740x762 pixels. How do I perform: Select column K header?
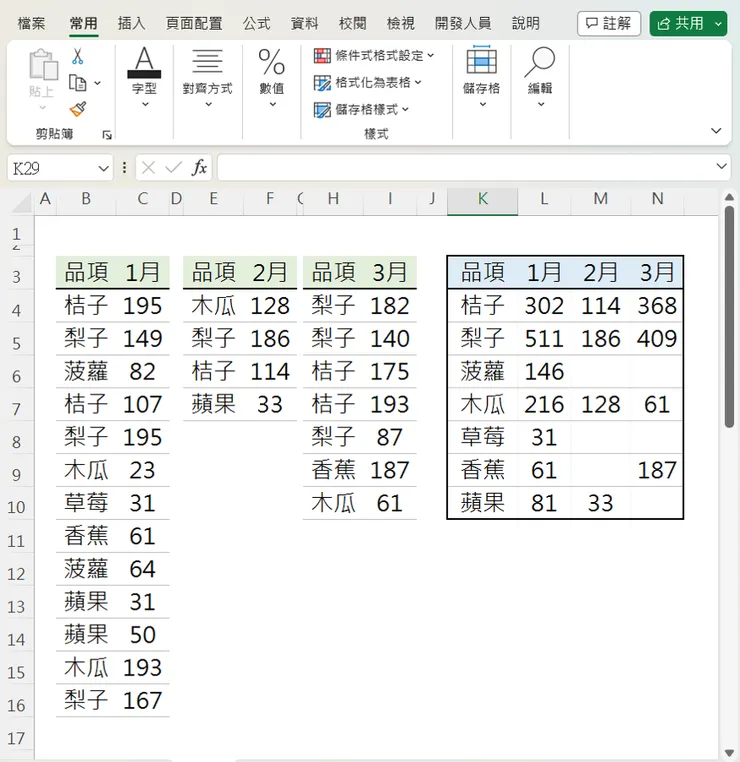click(482, 199)
